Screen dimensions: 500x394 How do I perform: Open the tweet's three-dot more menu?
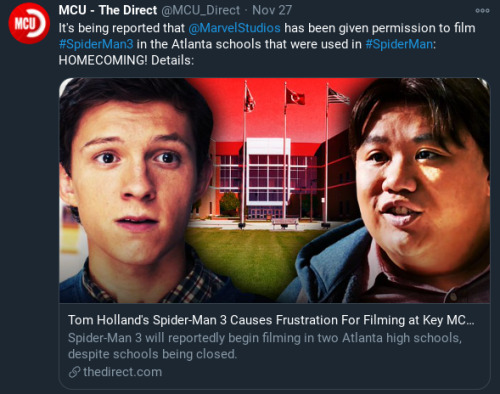[x=482, y=11]
